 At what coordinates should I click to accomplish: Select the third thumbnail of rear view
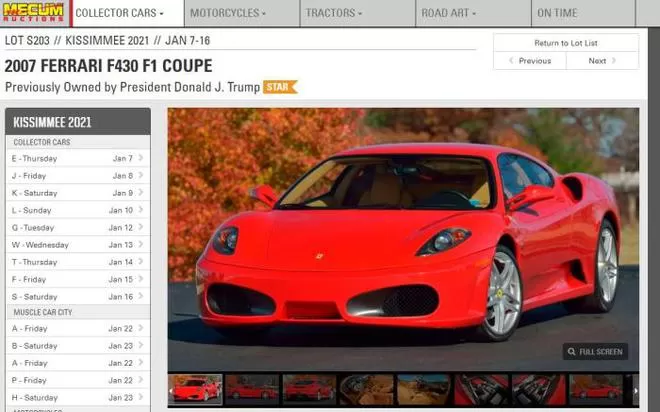tap(309, 389)
